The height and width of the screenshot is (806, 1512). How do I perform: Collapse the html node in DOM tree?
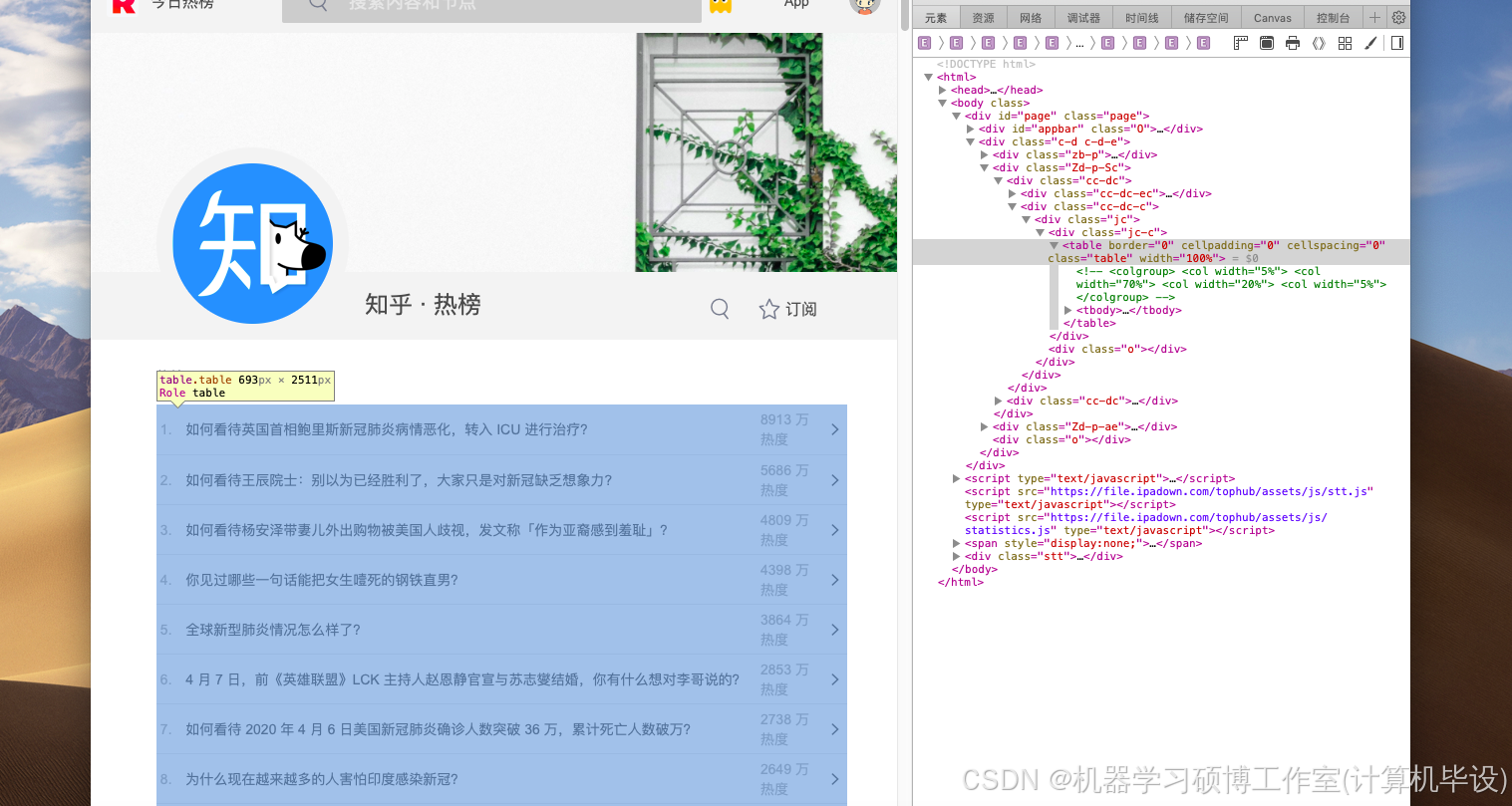(928, 77)
